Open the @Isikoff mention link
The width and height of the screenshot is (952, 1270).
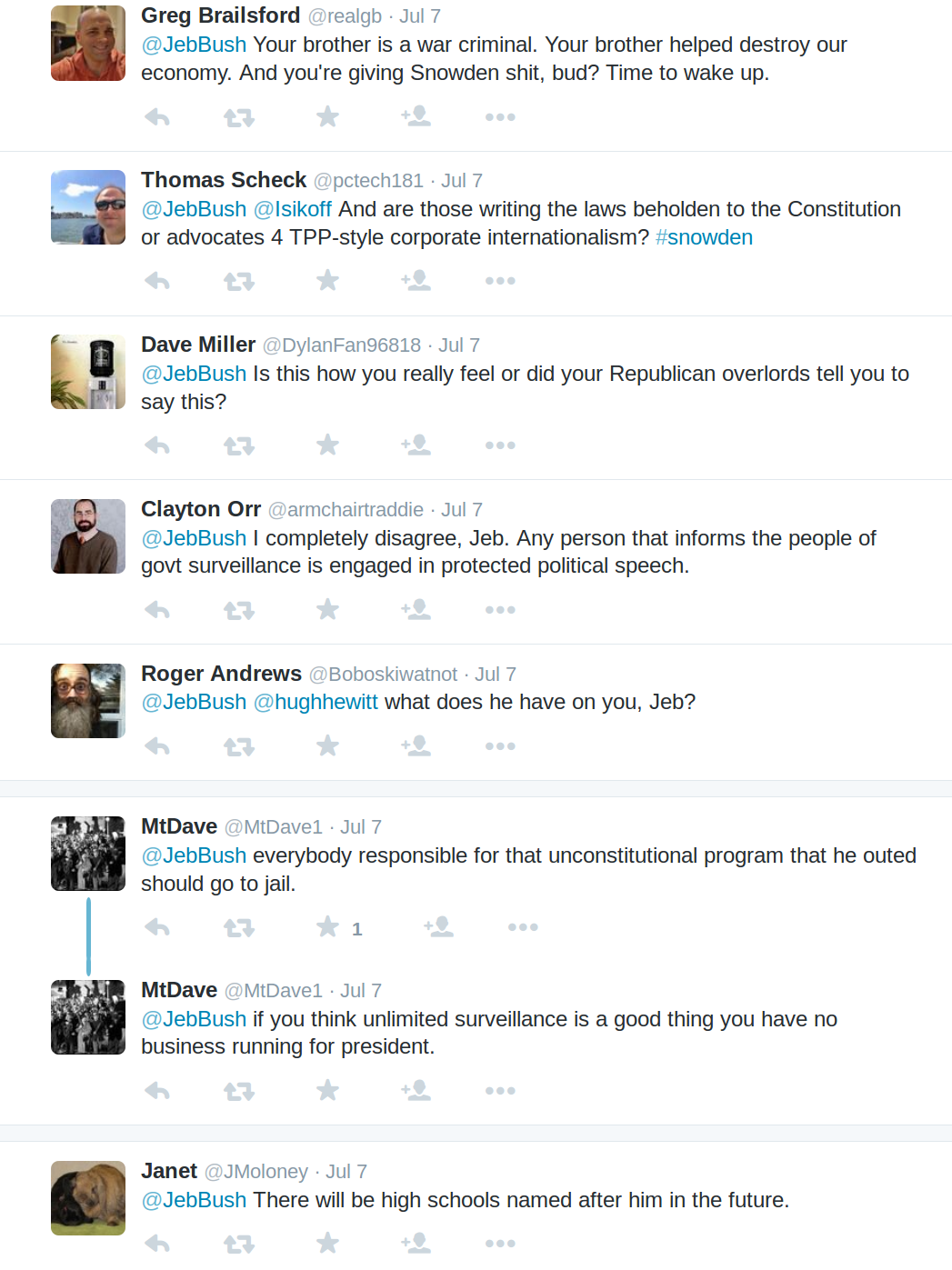click(x=292, y=209)
